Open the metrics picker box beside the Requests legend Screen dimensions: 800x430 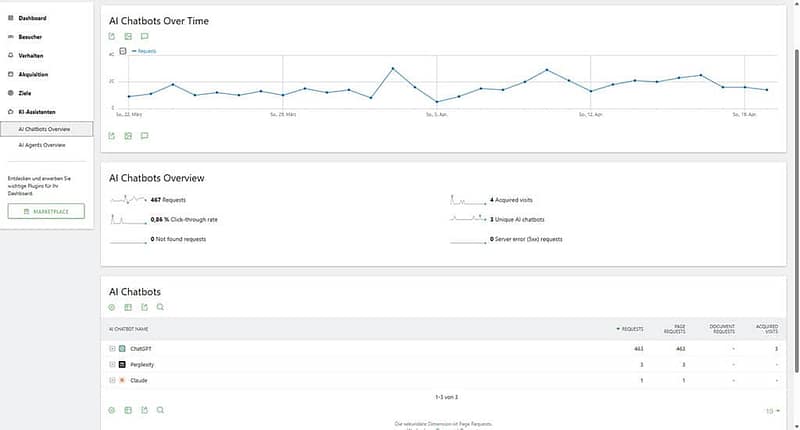(122, 51)
